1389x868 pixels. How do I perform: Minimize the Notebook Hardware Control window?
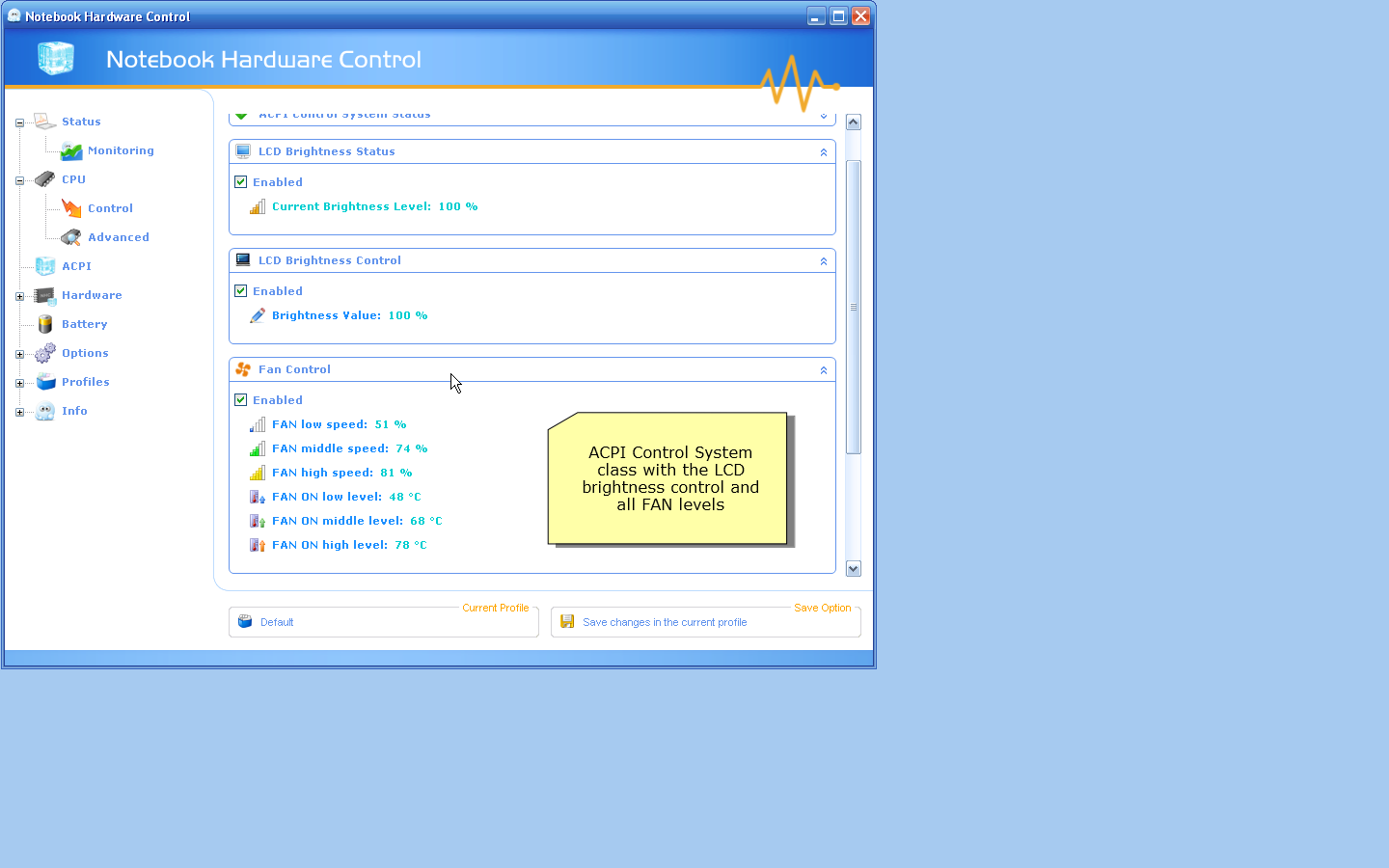(816, 15)
